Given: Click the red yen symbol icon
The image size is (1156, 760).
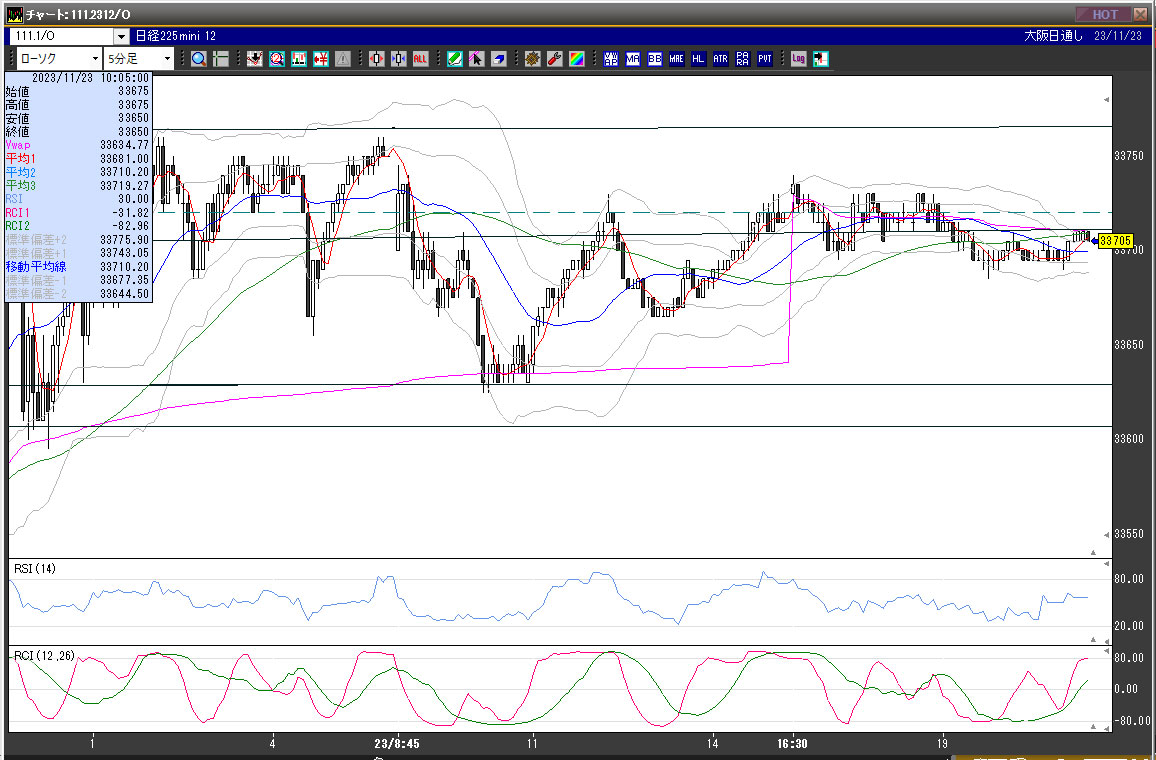Looking at the screenshot, I should click(321, 59).
